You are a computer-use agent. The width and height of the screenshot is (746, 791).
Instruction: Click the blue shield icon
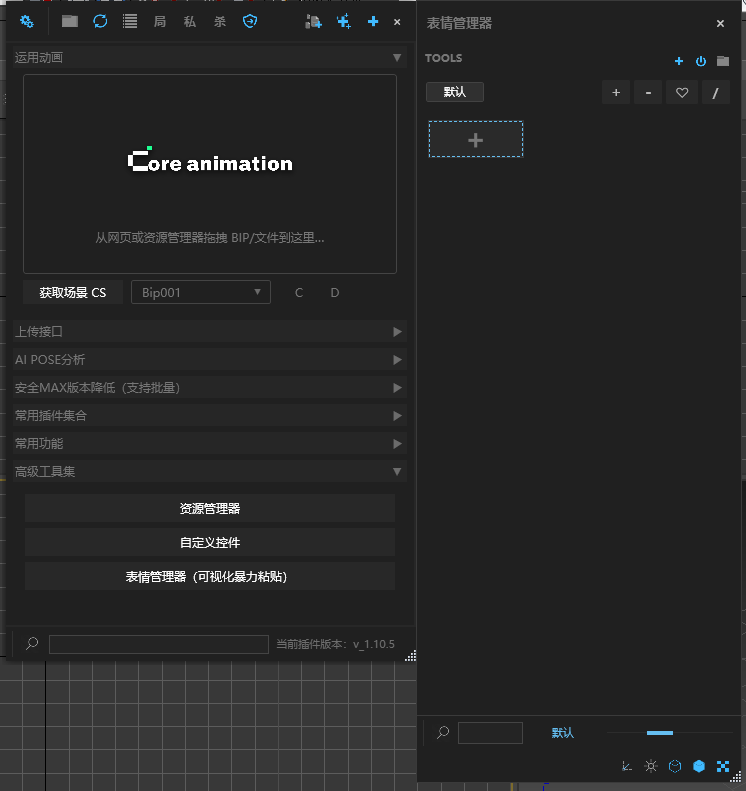tap(250, 21)
